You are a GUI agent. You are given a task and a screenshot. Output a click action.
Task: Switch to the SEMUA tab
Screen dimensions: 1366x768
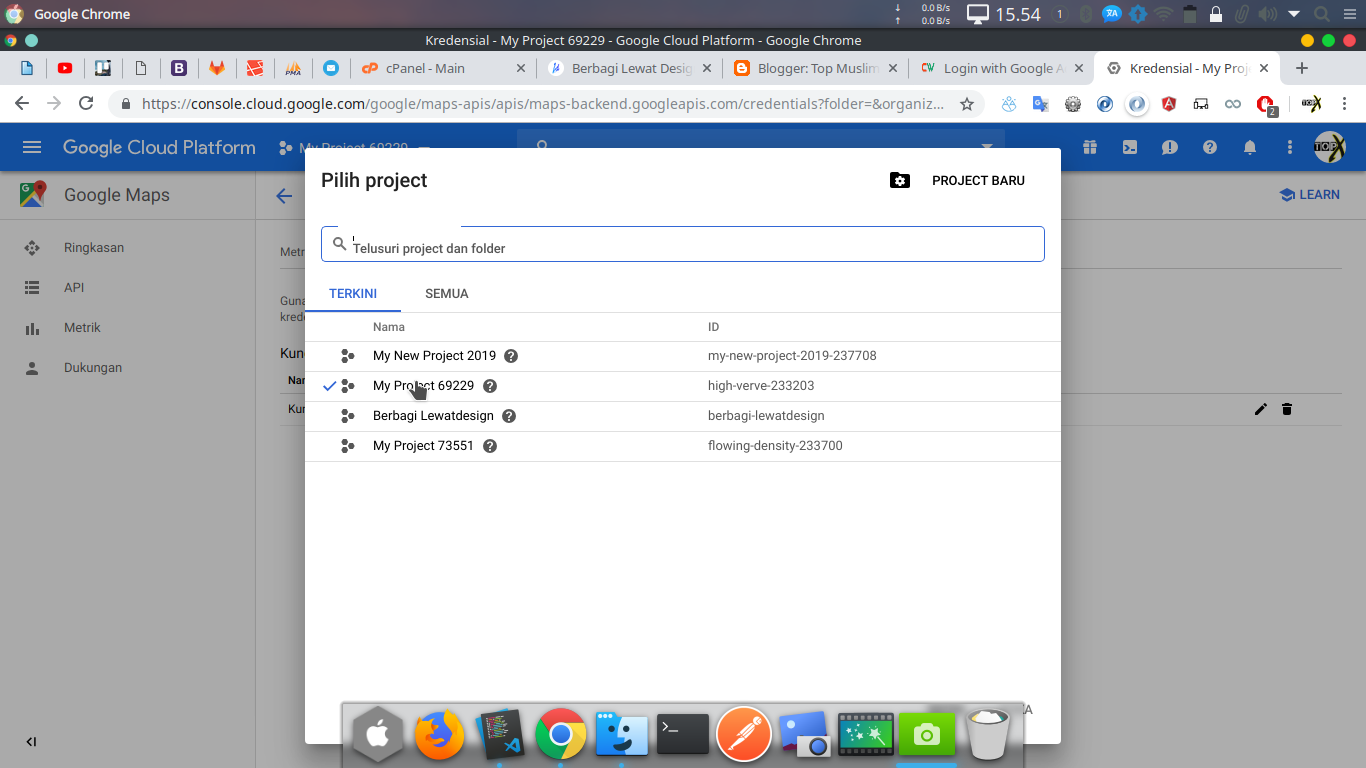pos(447,294)
